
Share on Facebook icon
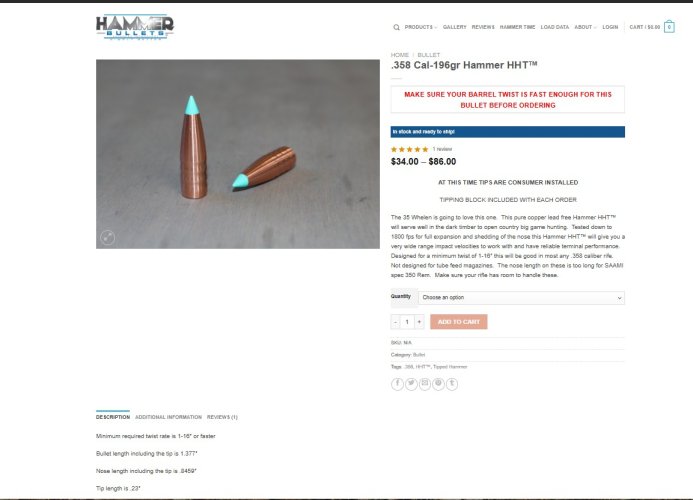click(397, 384)
